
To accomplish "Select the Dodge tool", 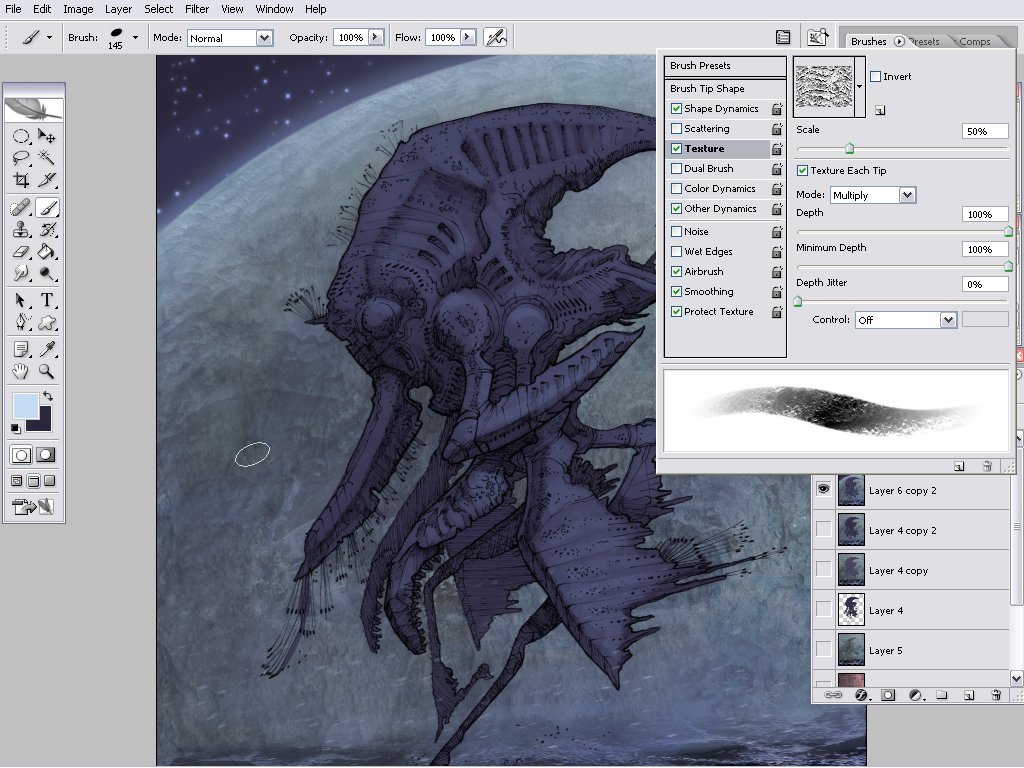I will pos(46,273).
